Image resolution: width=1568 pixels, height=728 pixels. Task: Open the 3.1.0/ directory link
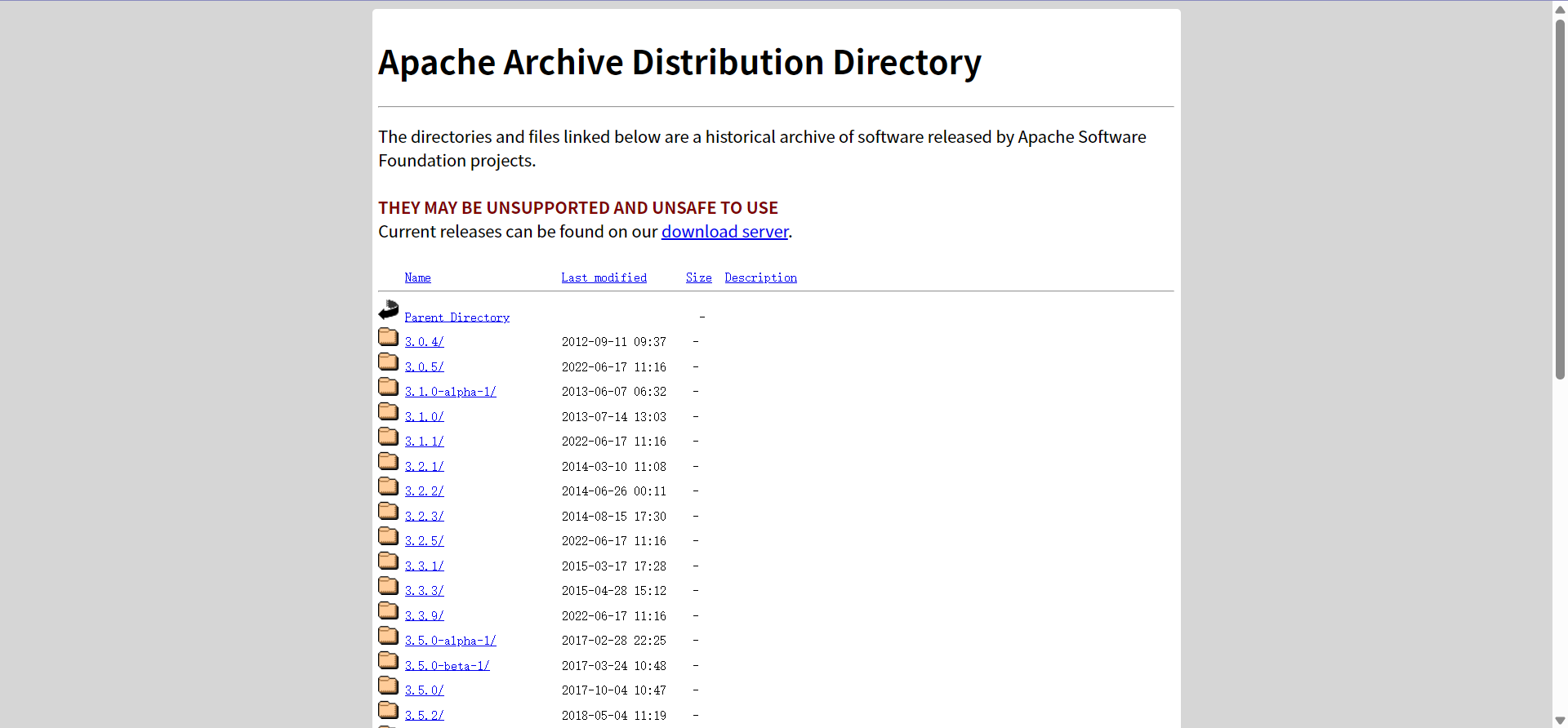(x=424, y=417)
